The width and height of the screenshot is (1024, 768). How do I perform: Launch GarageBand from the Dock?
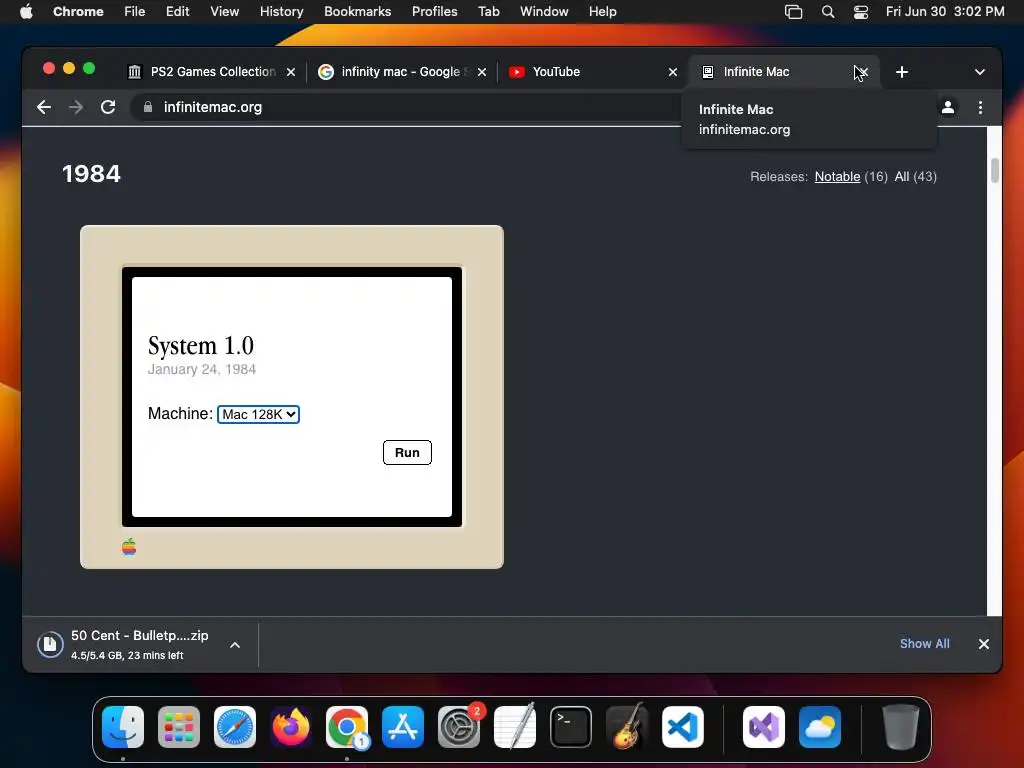(x=627, y=727)
